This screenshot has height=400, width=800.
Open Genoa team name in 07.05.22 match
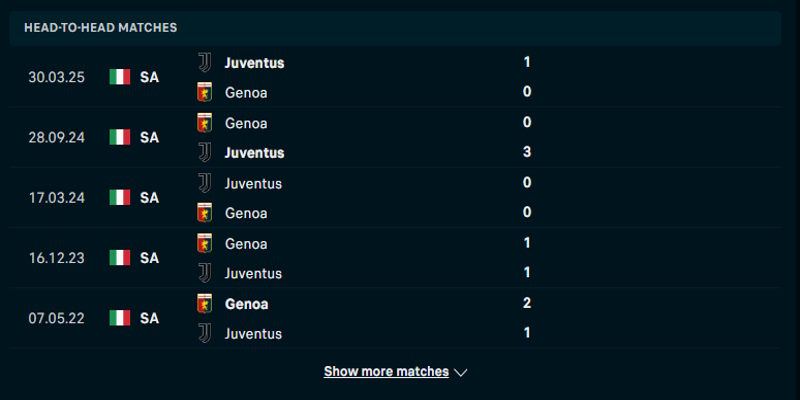246,304
